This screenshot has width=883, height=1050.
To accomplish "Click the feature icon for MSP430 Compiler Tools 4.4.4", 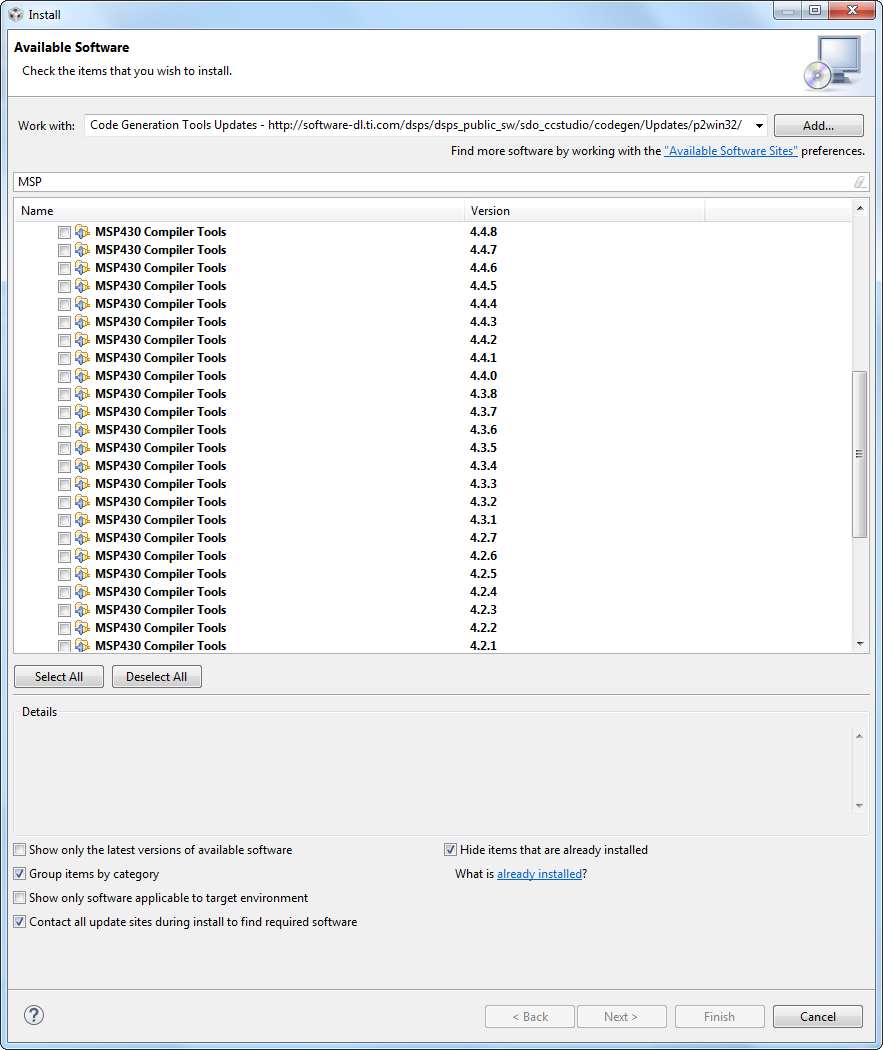I will coord(82,304).
